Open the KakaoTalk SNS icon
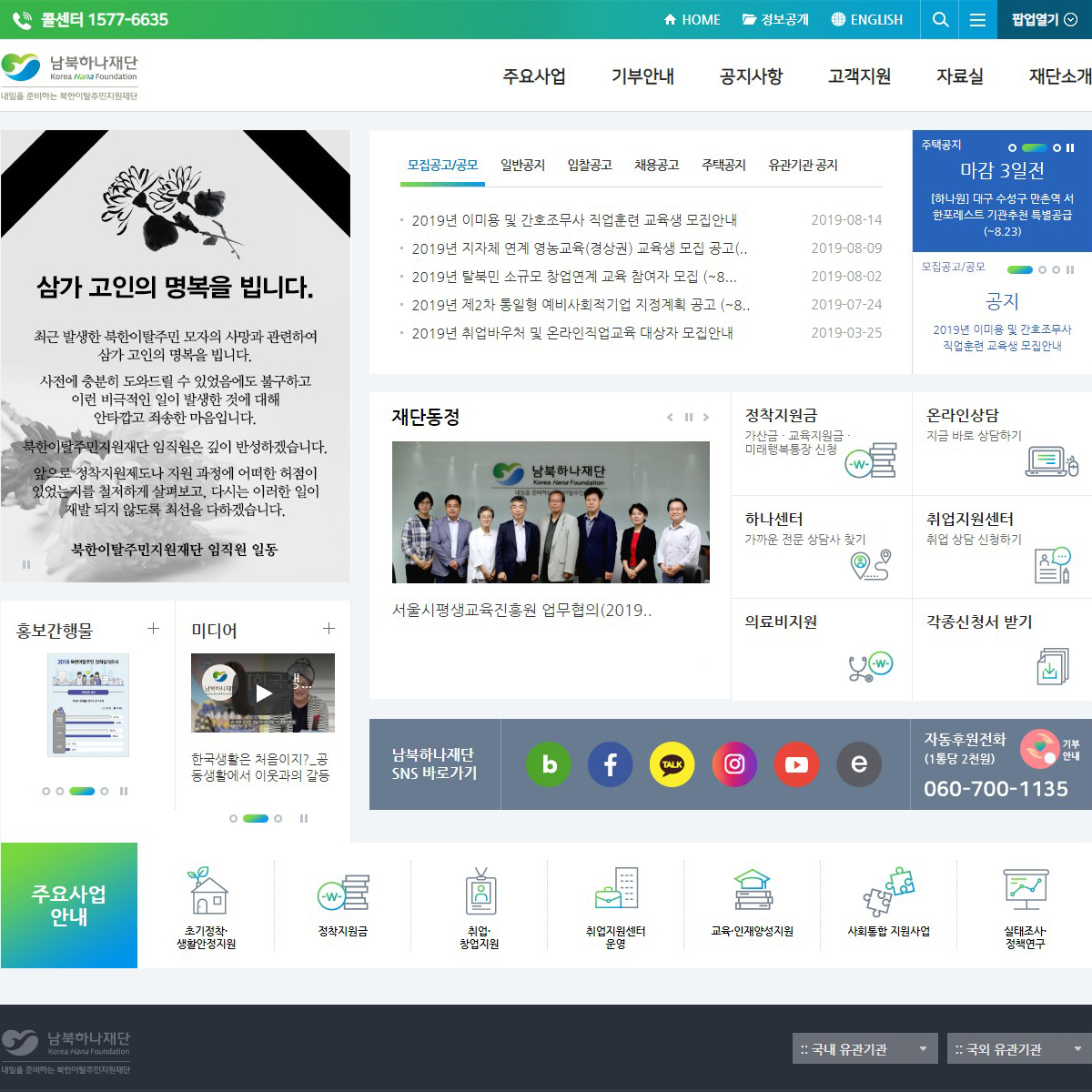1092x1092 pixels. pyautogui.click(x=672, y=764)
